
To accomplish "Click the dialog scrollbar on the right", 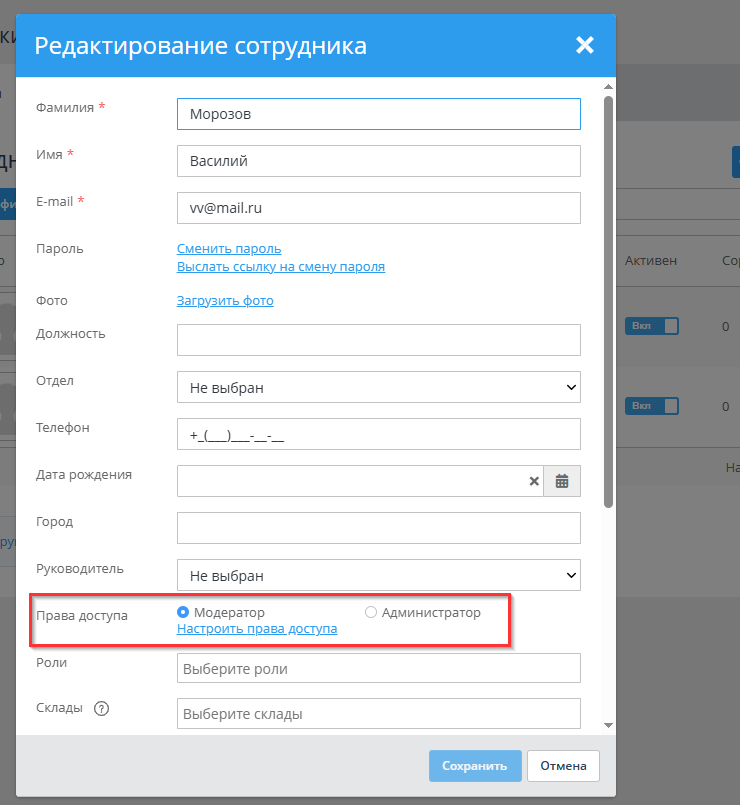I will point(608,300).
